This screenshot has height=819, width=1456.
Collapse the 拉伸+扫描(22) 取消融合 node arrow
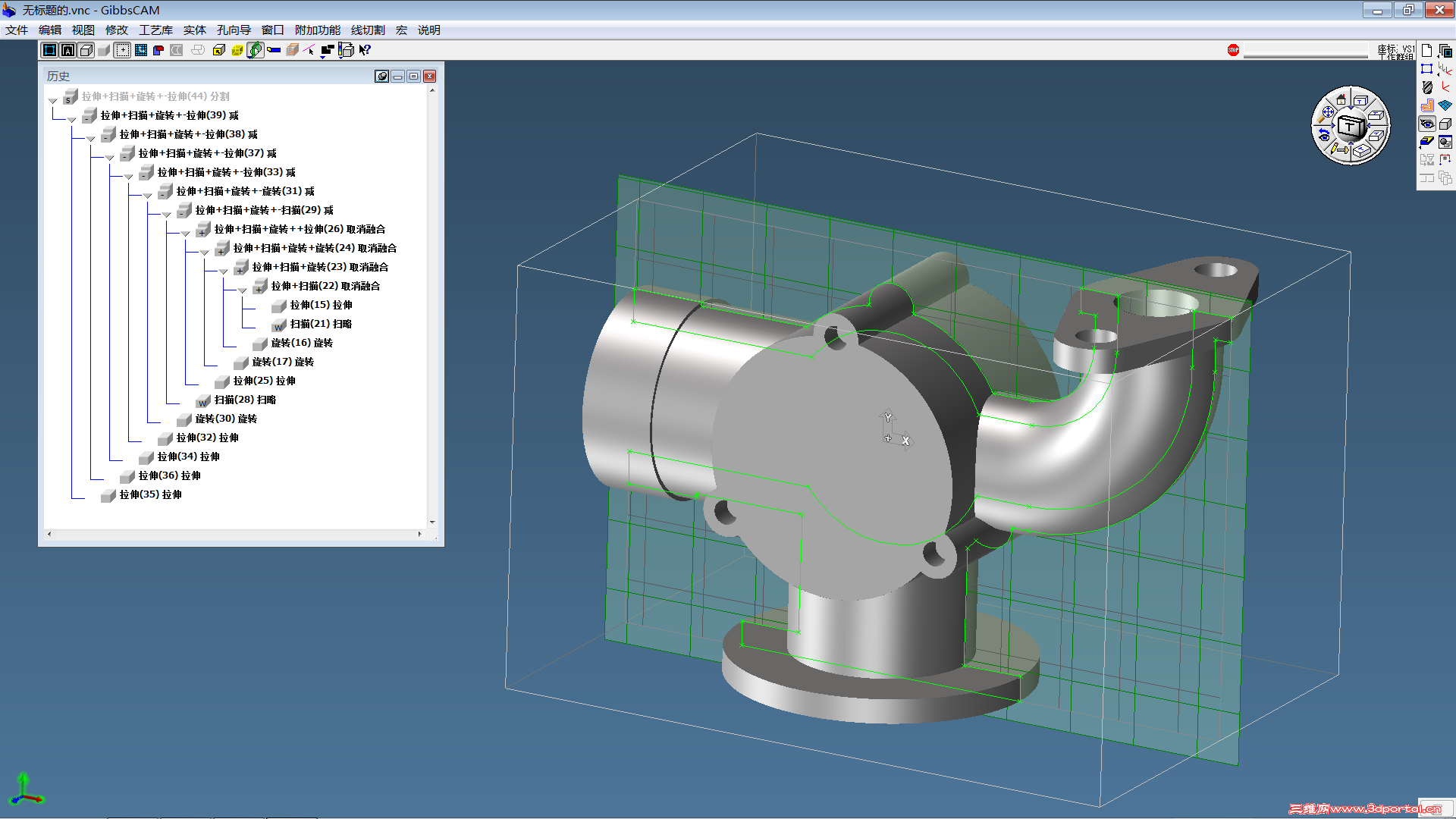243,290
